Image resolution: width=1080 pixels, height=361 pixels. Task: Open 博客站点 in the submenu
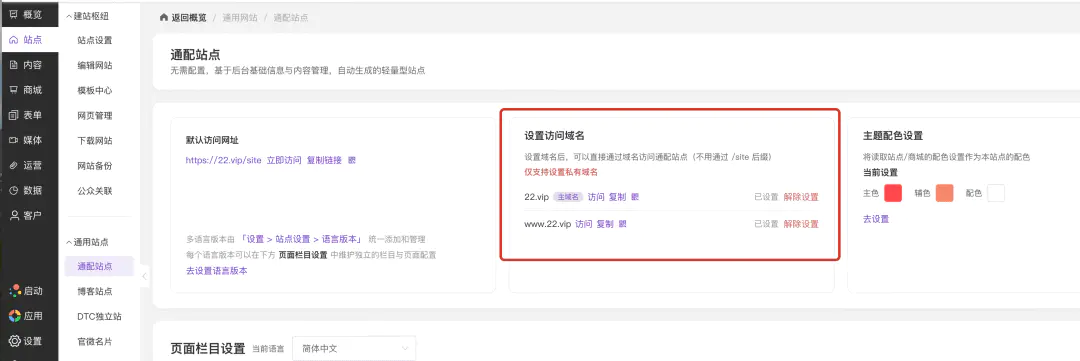tap(95, 291)
